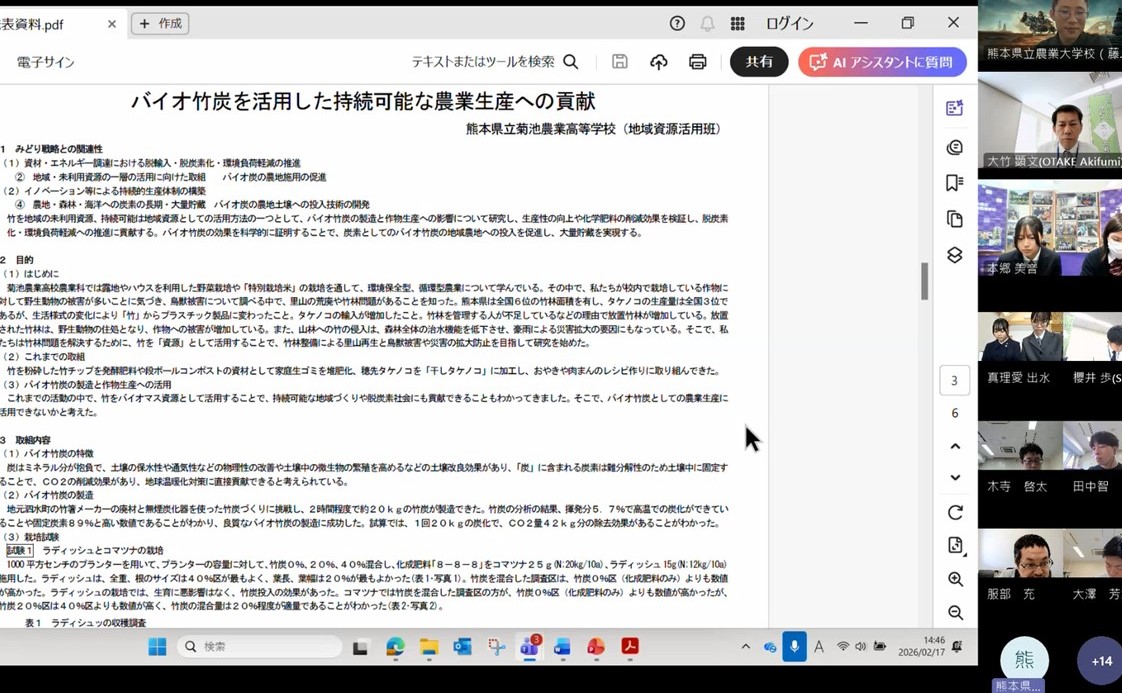This screenshot has height=693, width=1122.
Task: Click the print icon in Acrobat toolbar
Action: (697, 62)
